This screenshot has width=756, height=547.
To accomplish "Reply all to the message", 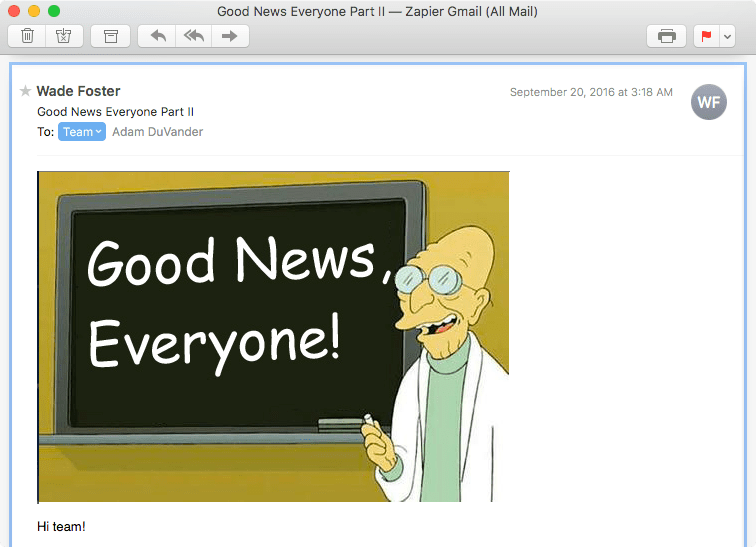I will (x=194, y=36).
